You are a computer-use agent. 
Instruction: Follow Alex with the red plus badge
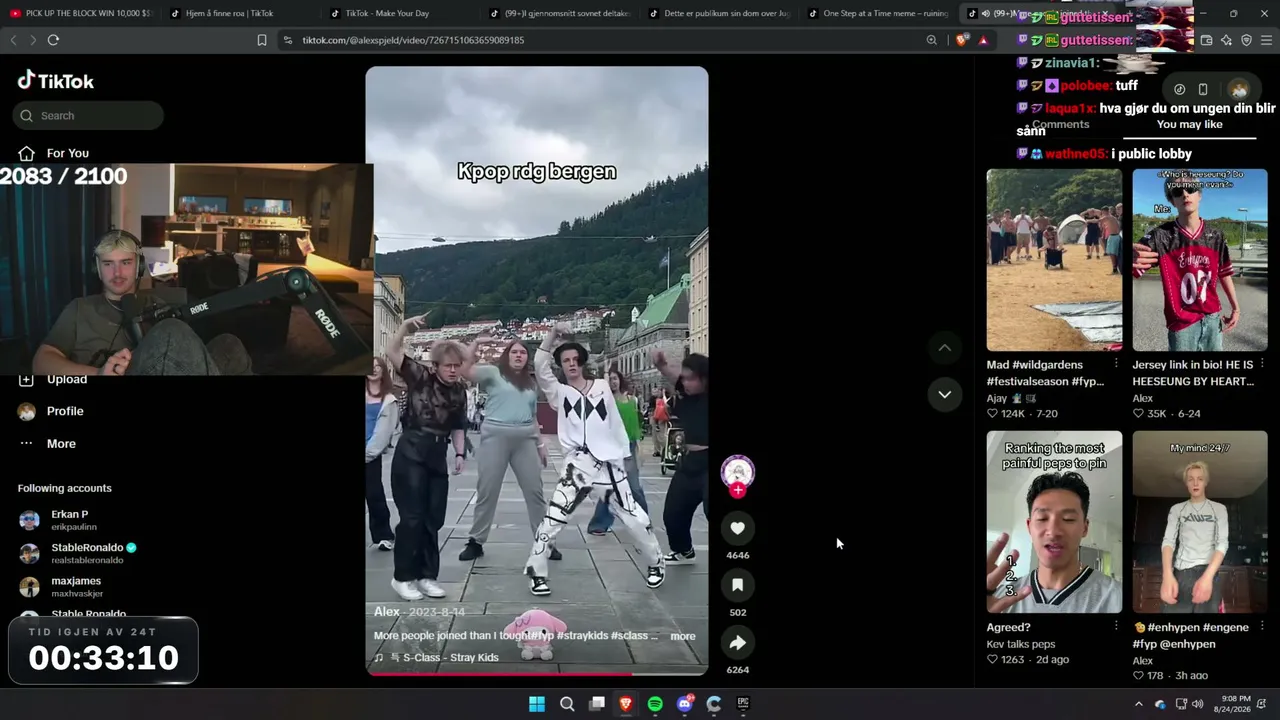[x=738, y=490]
